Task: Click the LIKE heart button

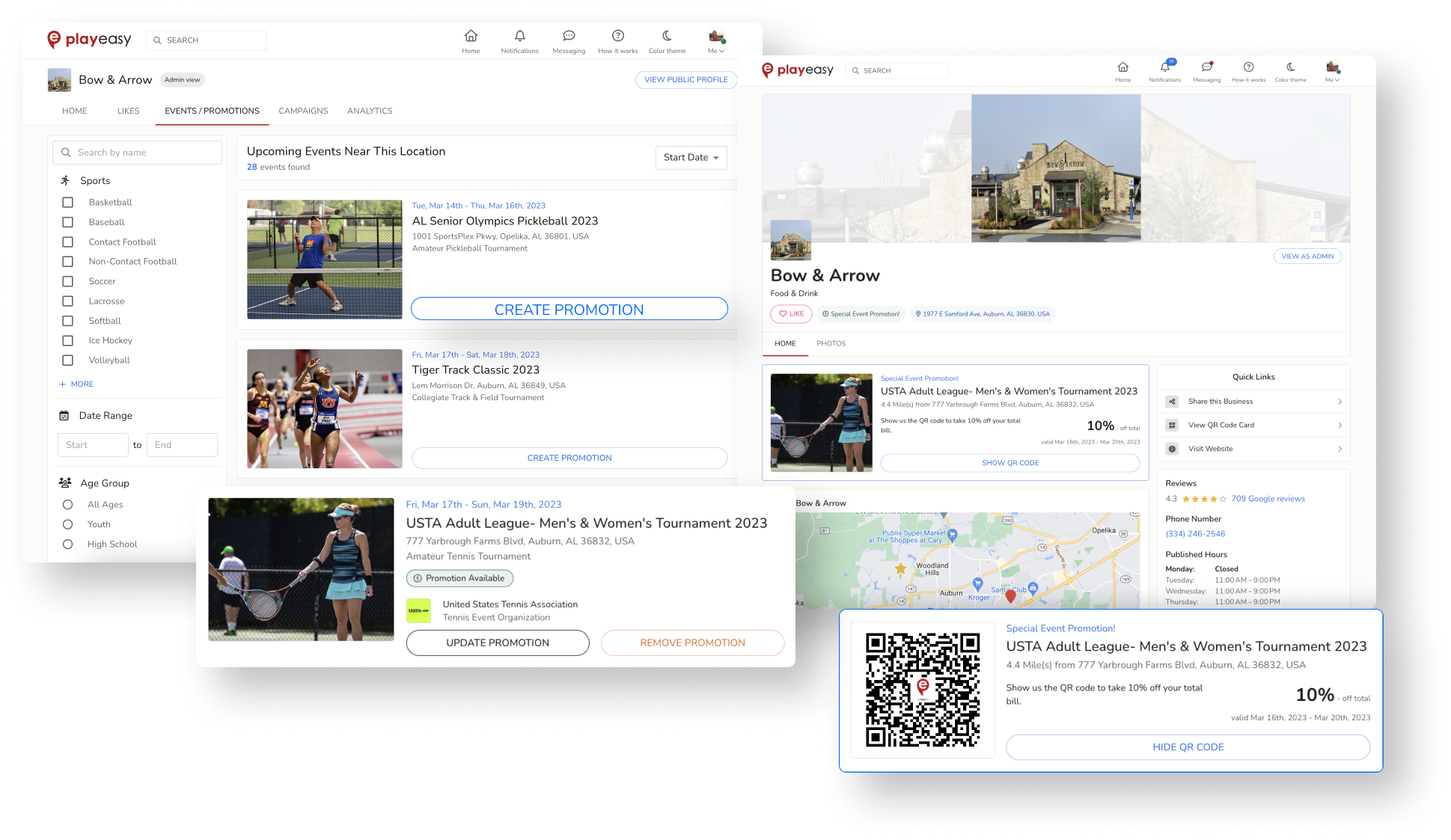Action: tap(792, 315)
